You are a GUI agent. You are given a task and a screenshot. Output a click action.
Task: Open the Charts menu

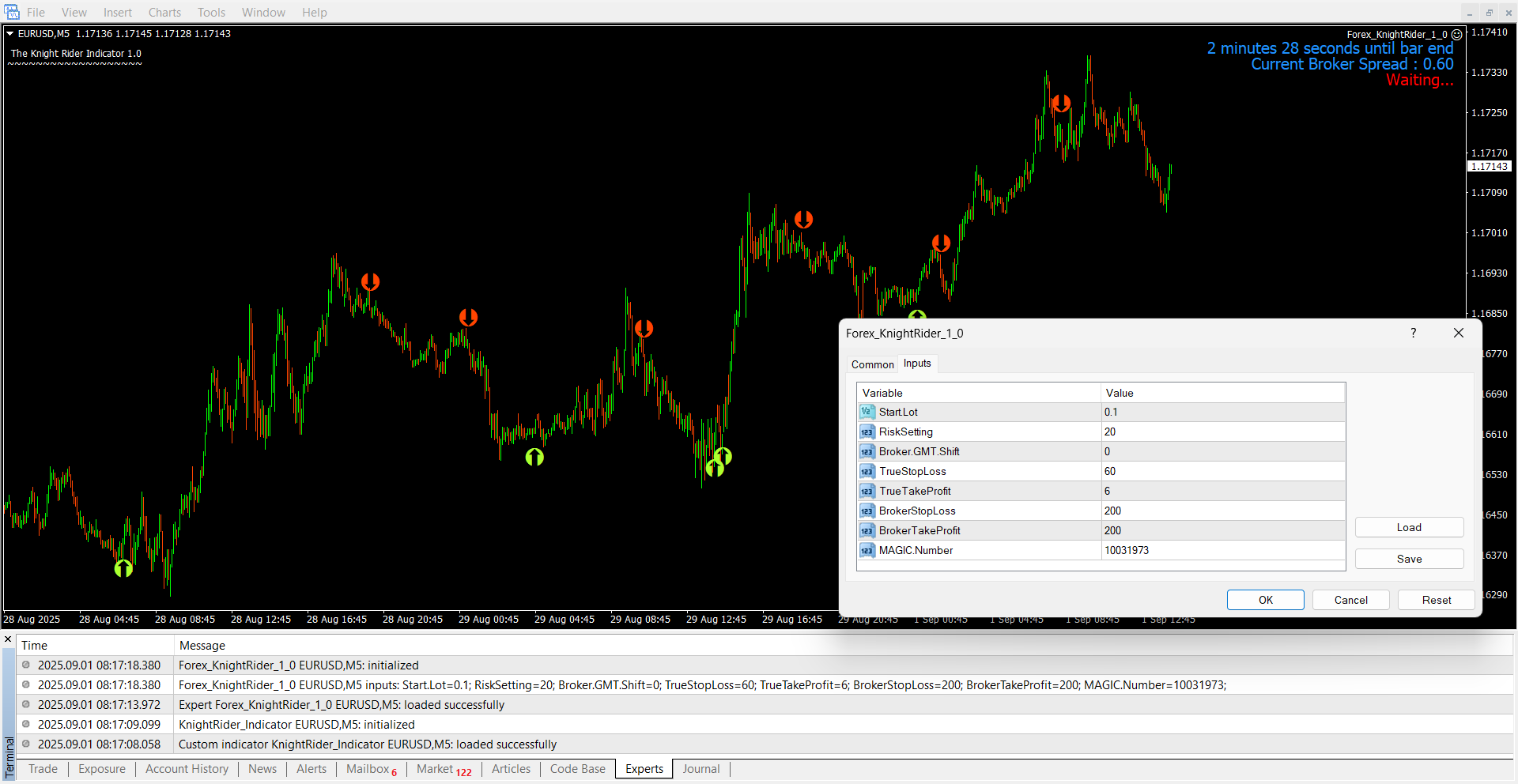pyautogui.click(x=164, y=13)
